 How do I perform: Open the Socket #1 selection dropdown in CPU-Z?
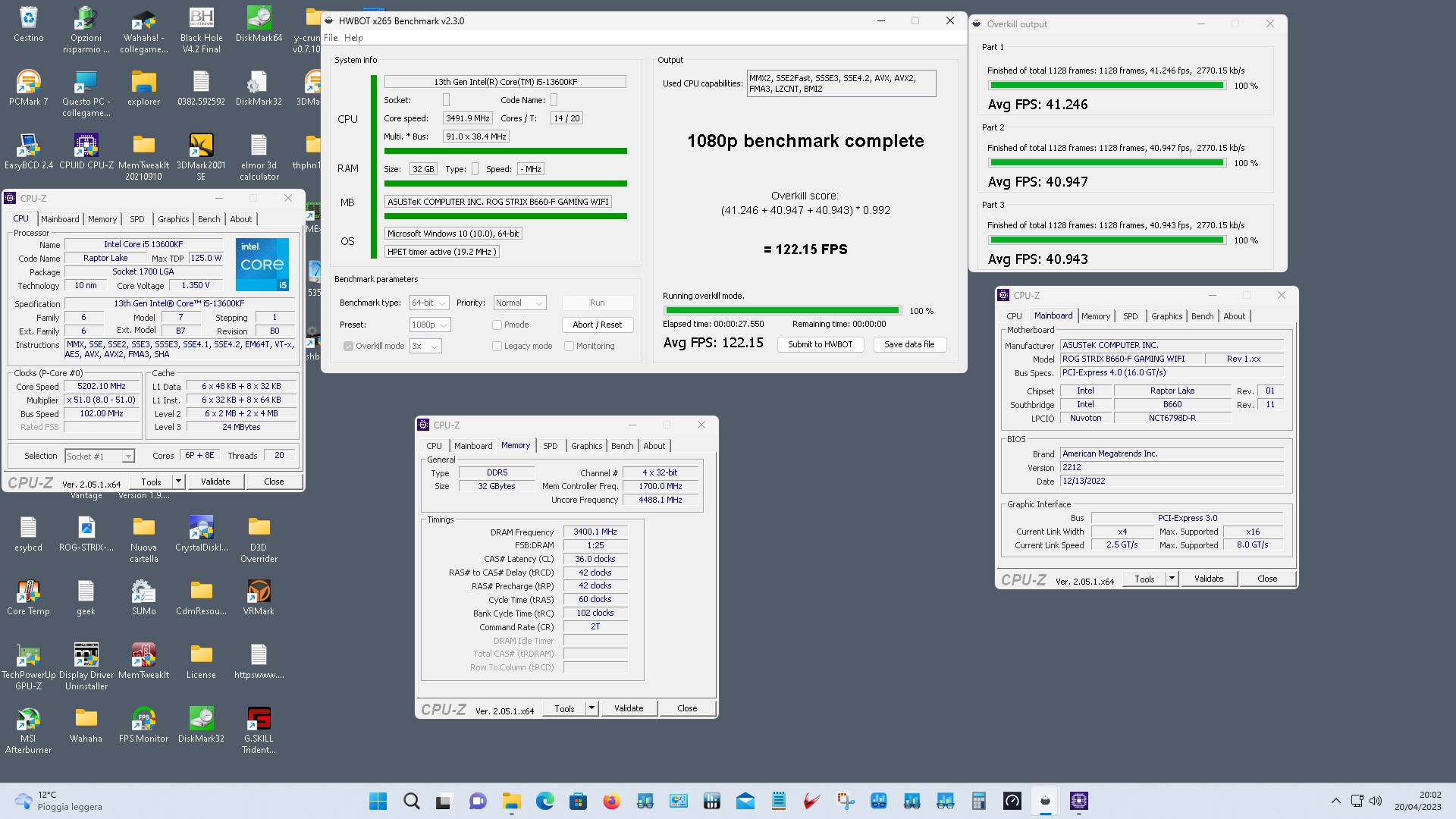point(99,456)
